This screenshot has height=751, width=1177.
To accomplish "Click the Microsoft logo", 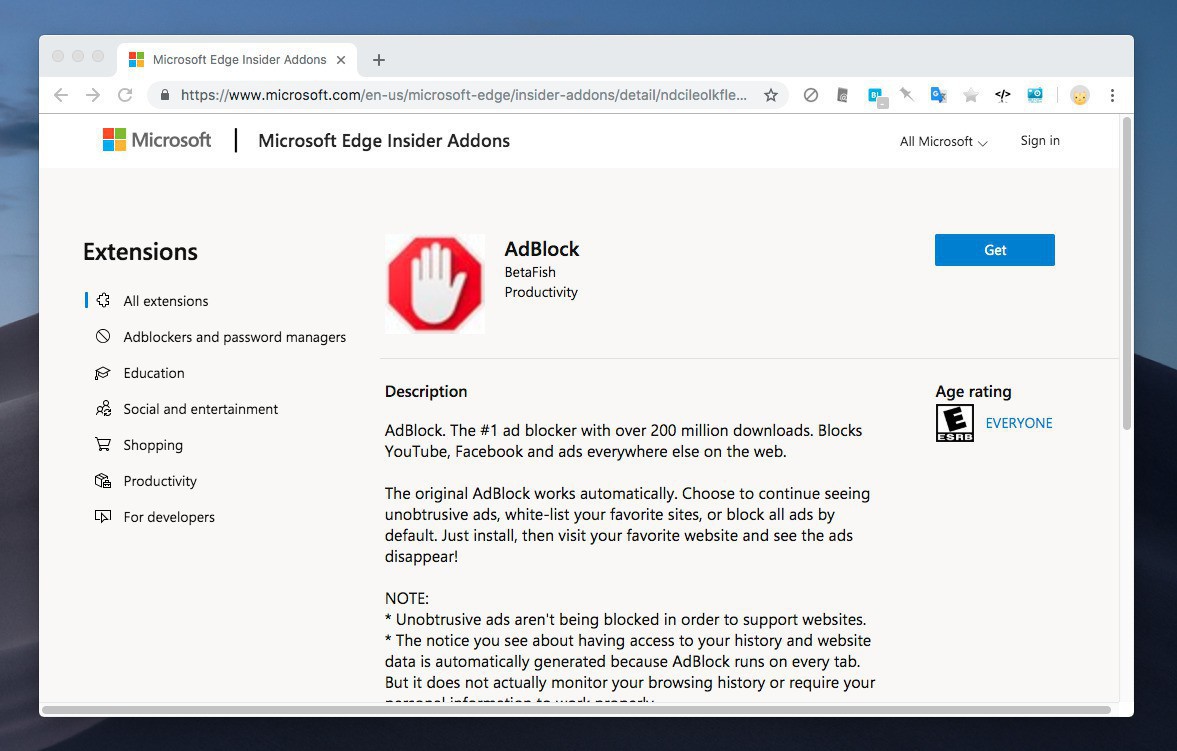I will (x=157, y=140).
